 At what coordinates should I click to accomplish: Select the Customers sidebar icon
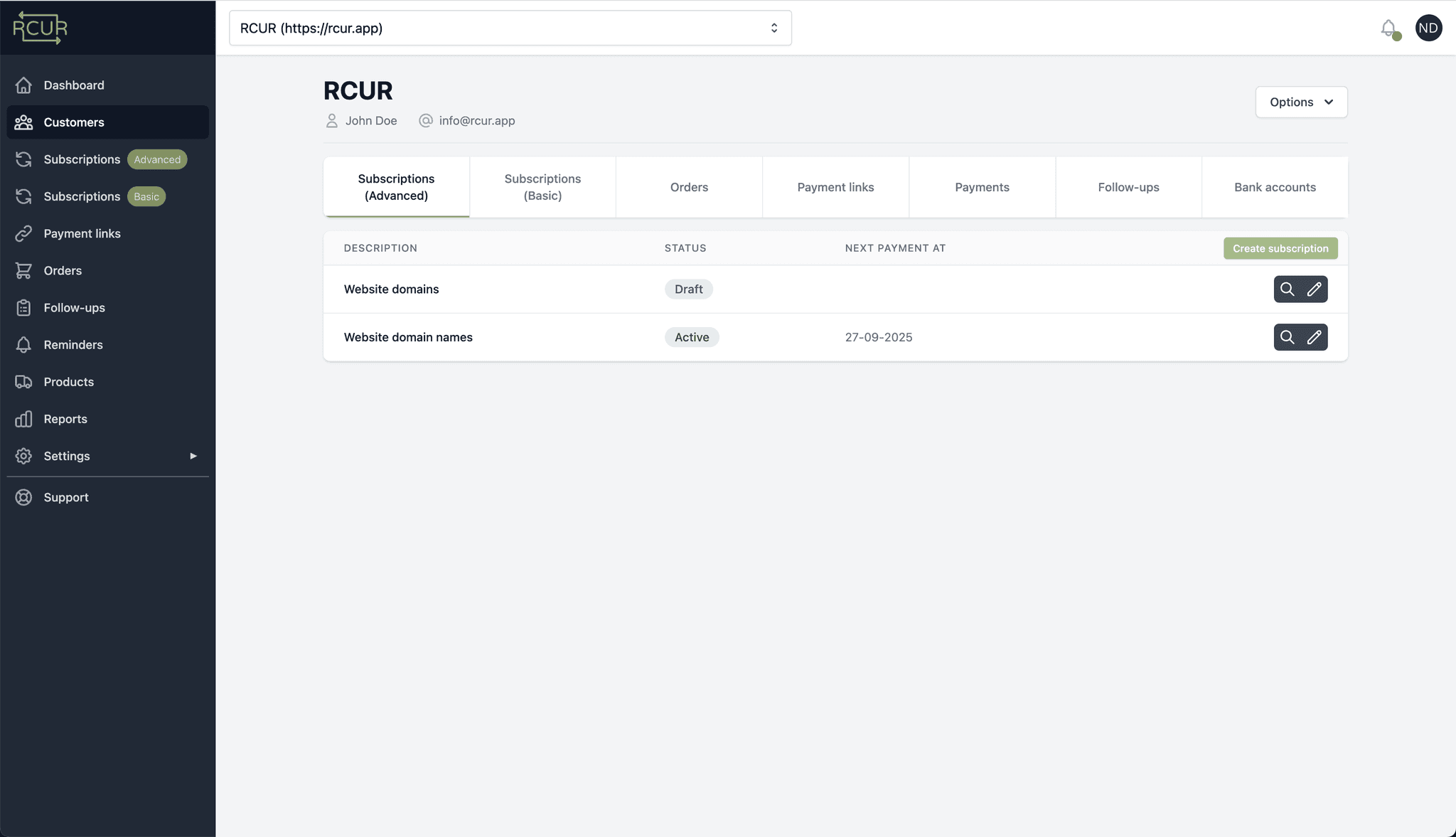coord(24,122)
